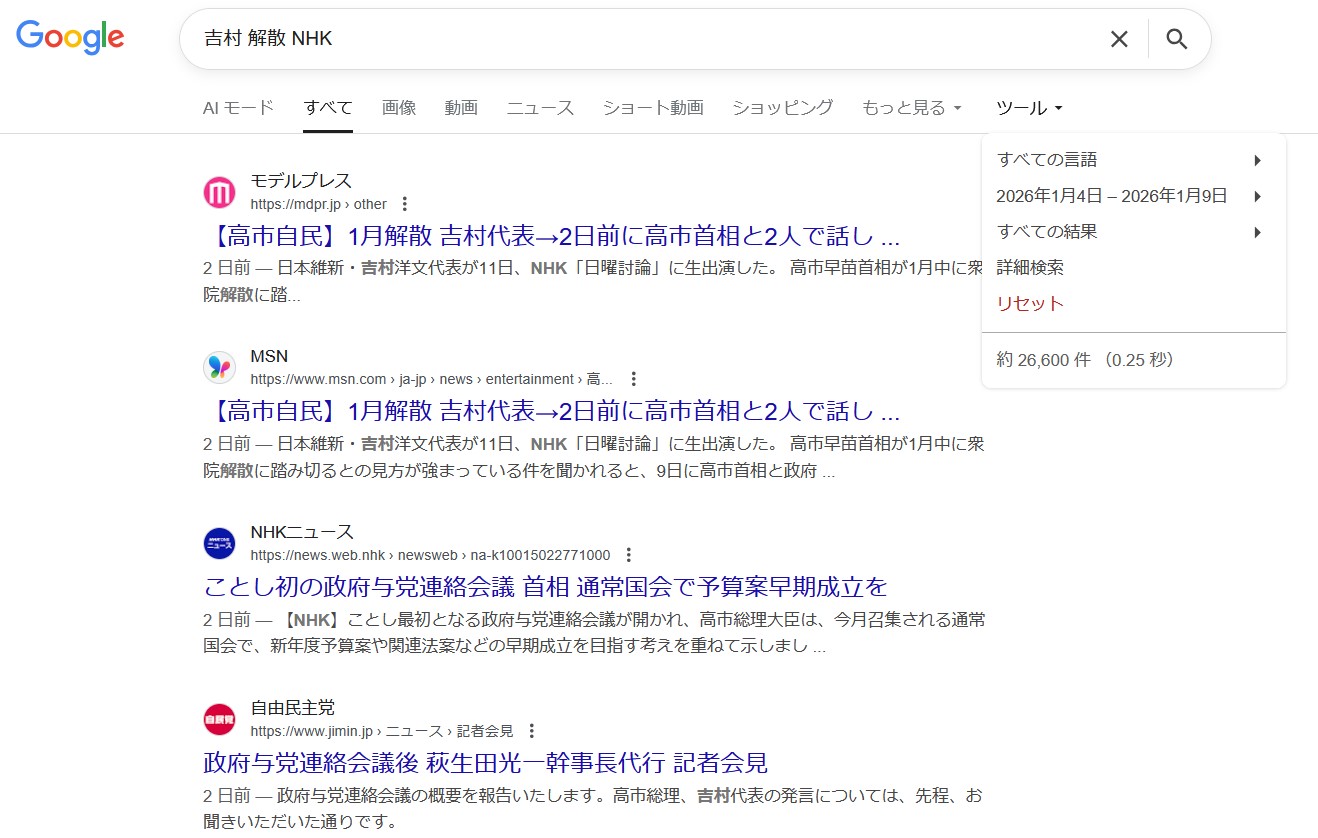Open the ことし初の政府与党連絡会議 NHK article

tap(545, 586)
